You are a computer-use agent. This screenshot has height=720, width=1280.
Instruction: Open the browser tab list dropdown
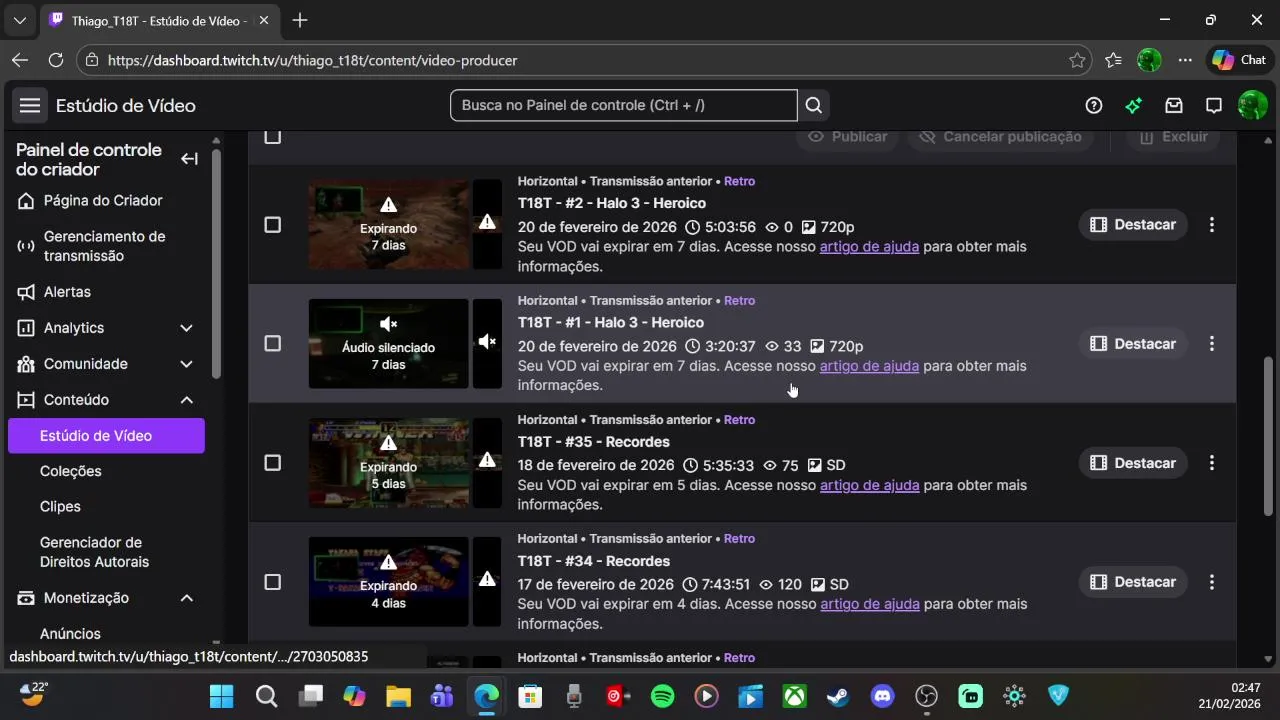(x=19, y=20)
